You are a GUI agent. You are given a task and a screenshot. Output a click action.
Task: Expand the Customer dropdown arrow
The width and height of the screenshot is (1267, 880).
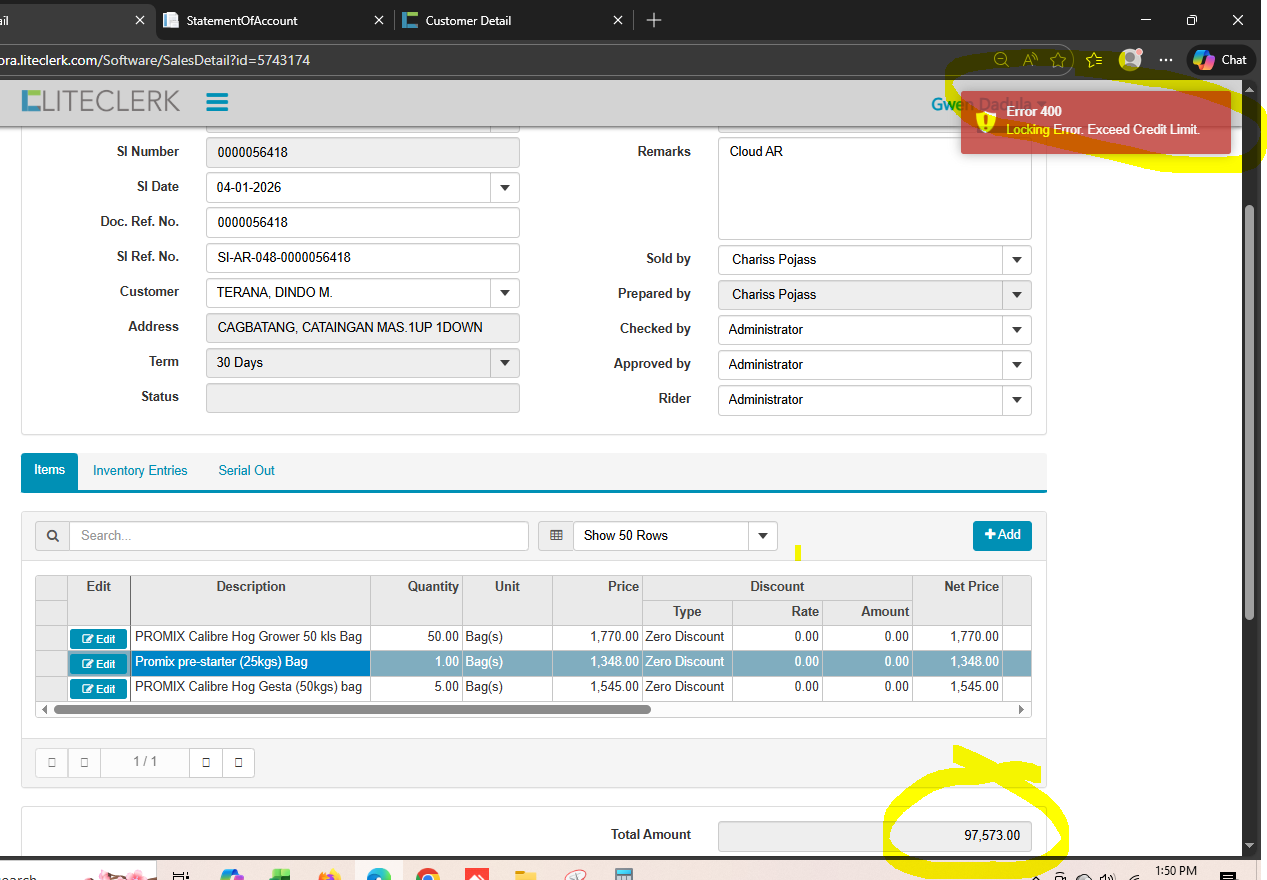(504, 293)
